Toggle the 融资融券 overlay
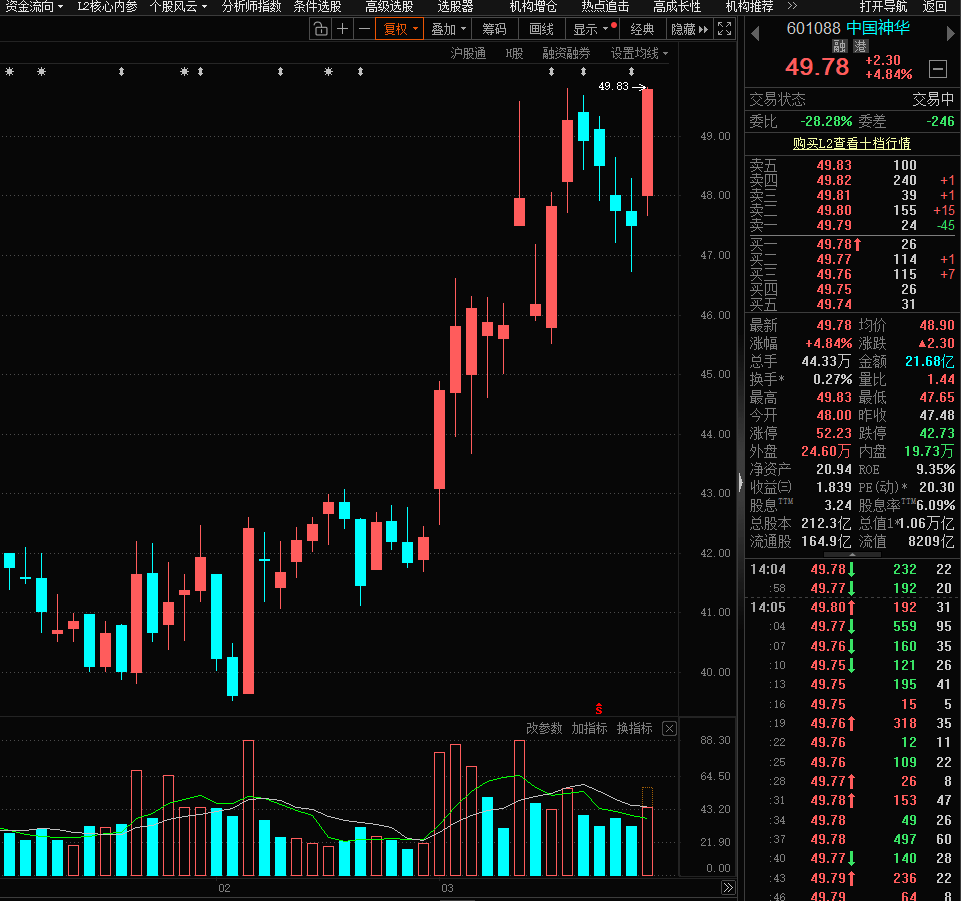The image size is (961, 901). [x=566, y=53]
